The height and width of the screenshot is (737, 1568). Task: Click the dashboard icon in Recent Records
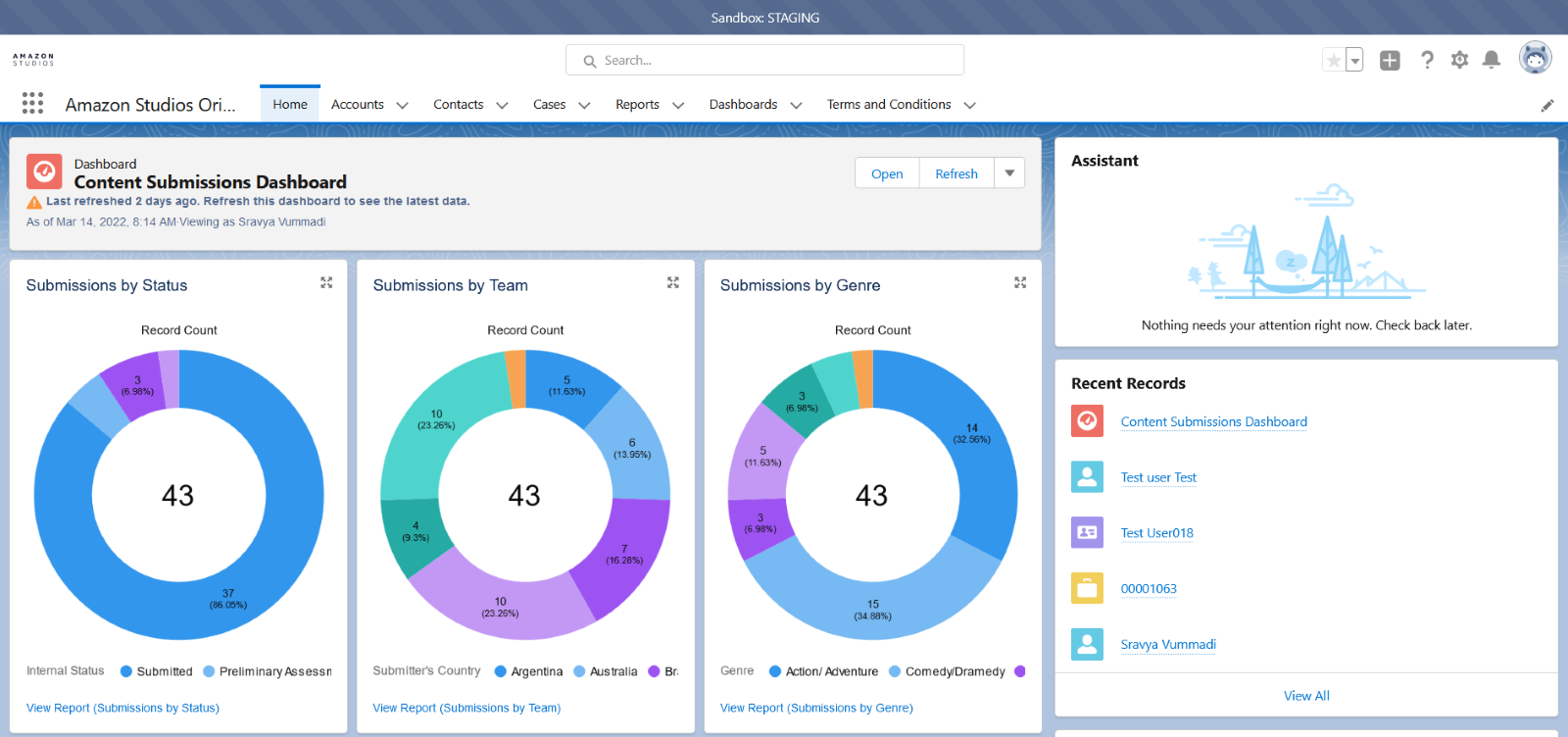coord(1087,421)
